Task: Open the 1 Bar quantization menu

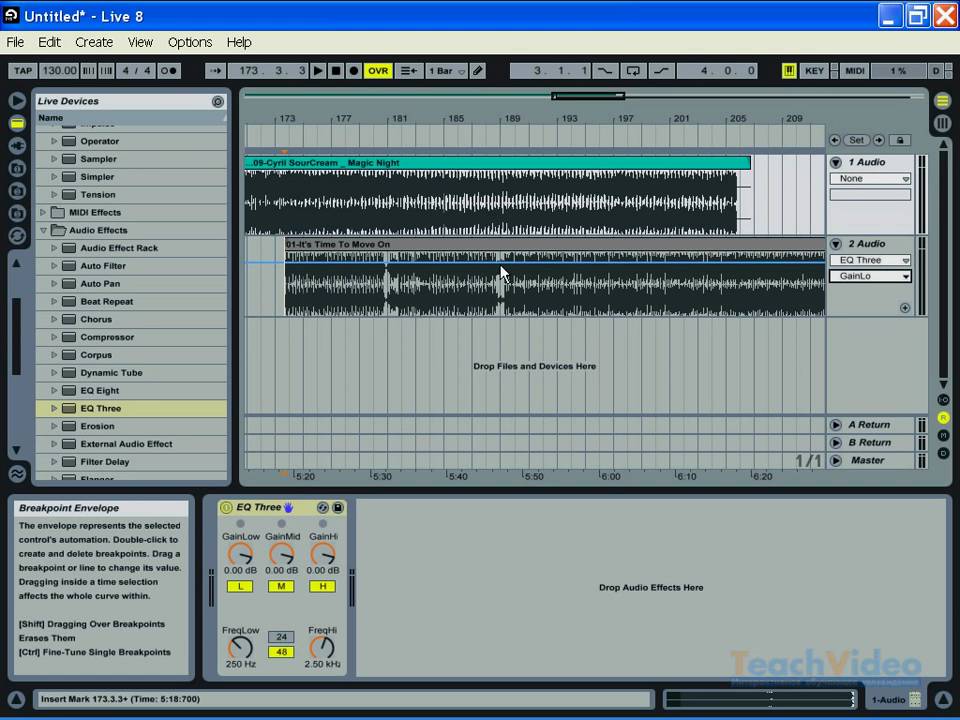Action: pos(446,71)
